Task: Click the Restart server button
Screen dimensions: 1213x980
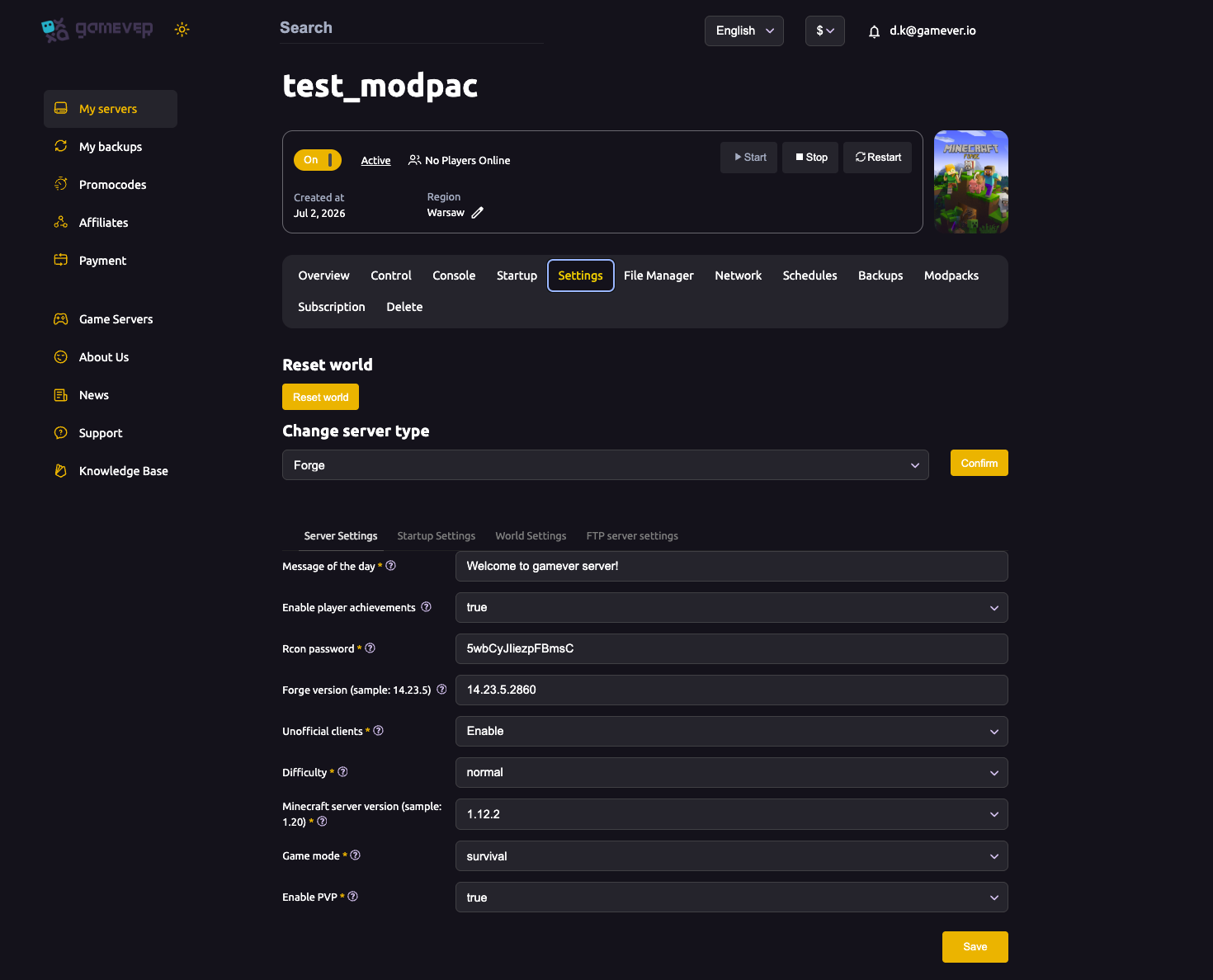Action: point(878,158)
